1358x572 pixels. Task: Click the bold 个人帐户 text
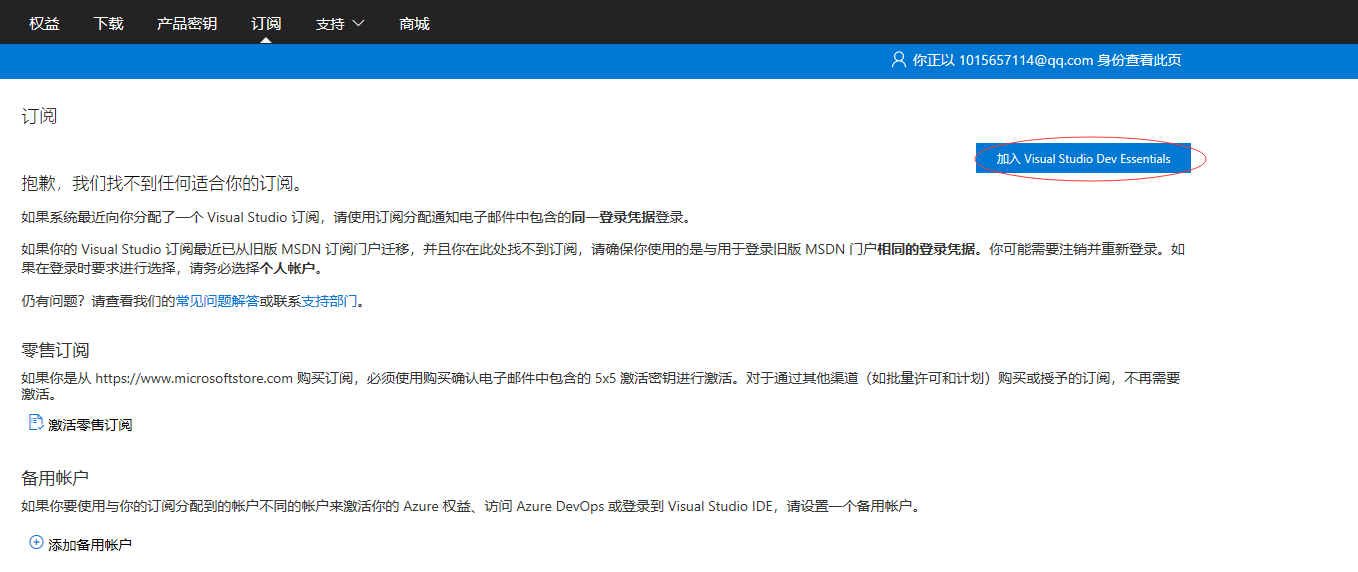point(289,268)
